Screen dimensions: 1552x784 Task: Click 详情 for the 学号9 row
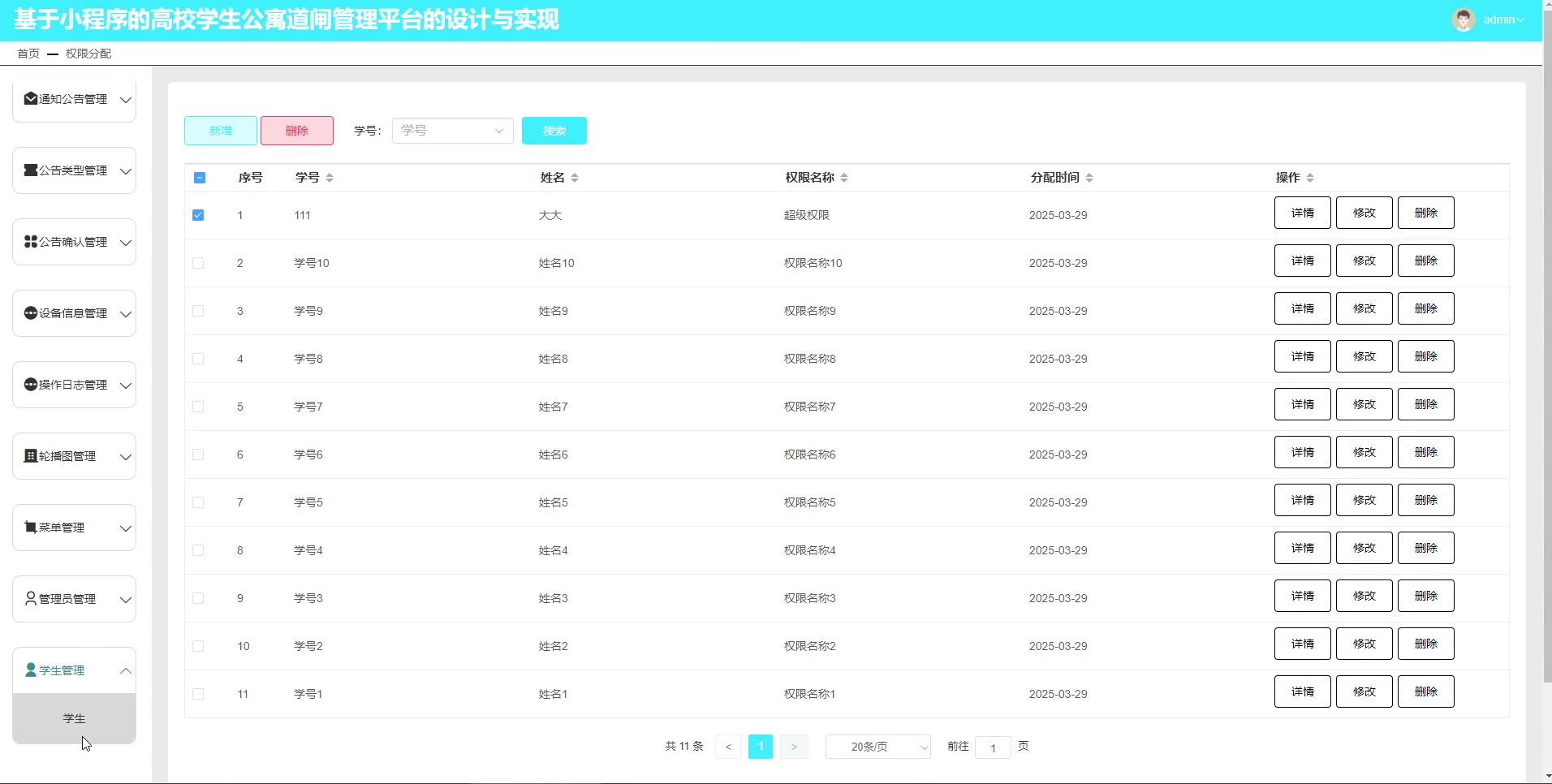point(1302,308)
